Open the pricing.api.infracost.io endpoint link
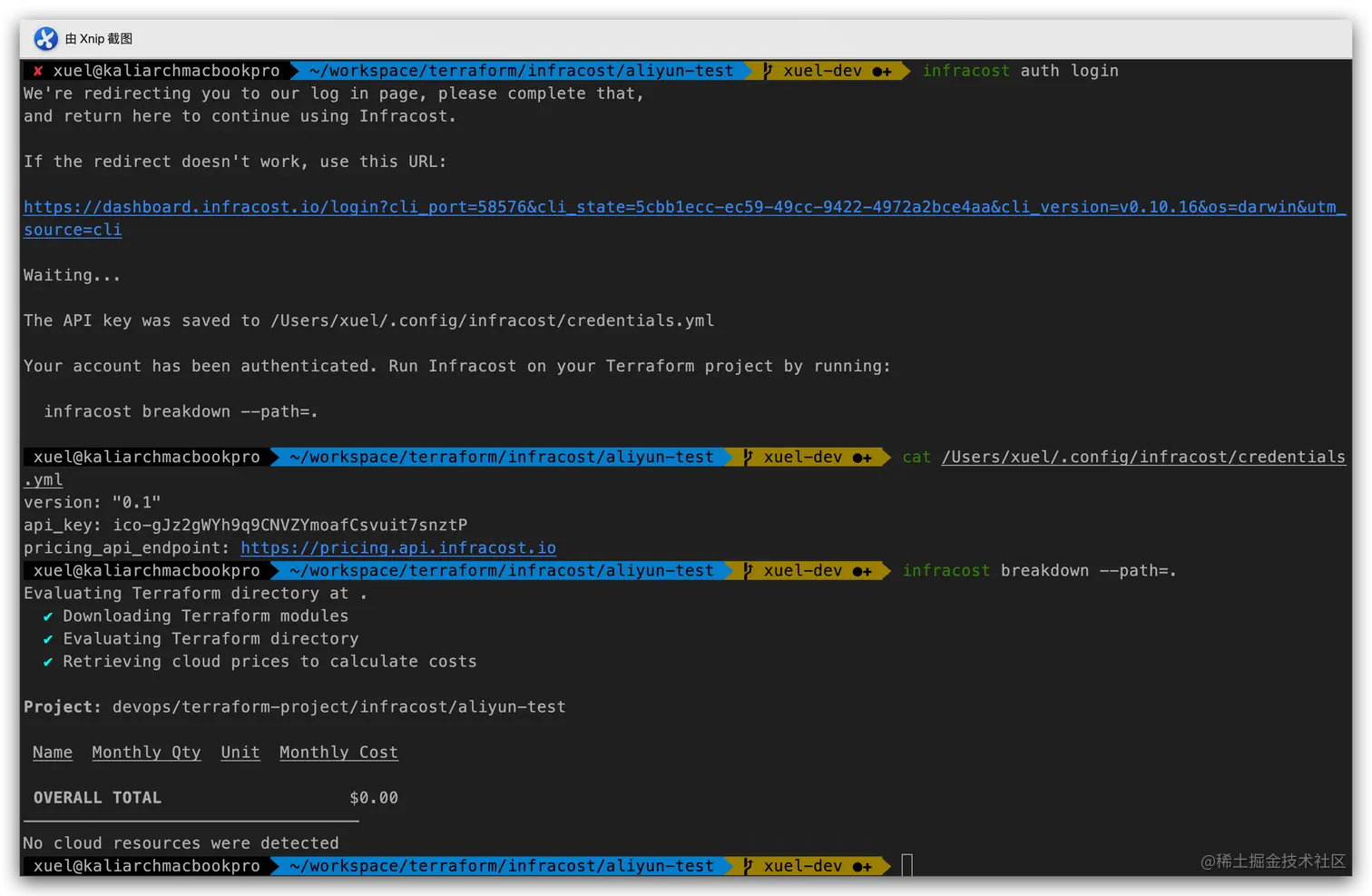This screenshot has width=1372, height=896. coord(398,548)
